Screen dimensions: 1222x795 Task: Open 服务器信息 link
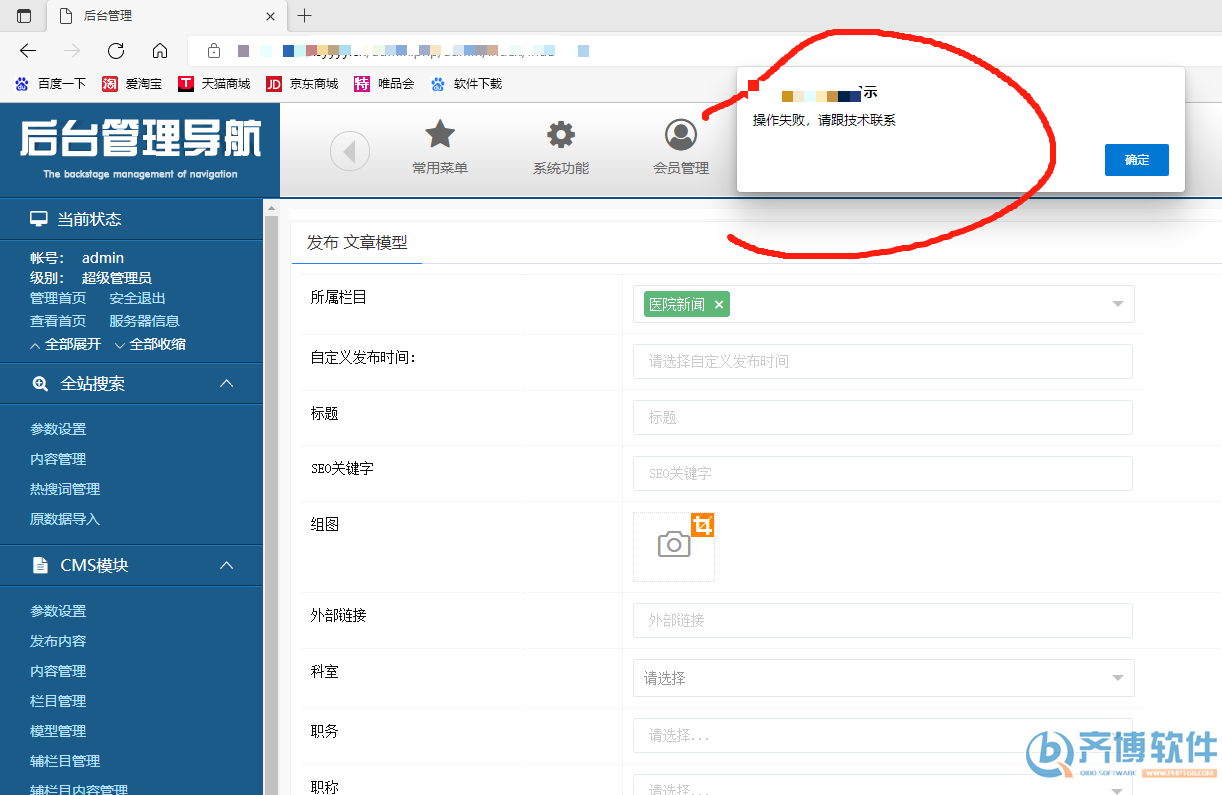[145, 321]
